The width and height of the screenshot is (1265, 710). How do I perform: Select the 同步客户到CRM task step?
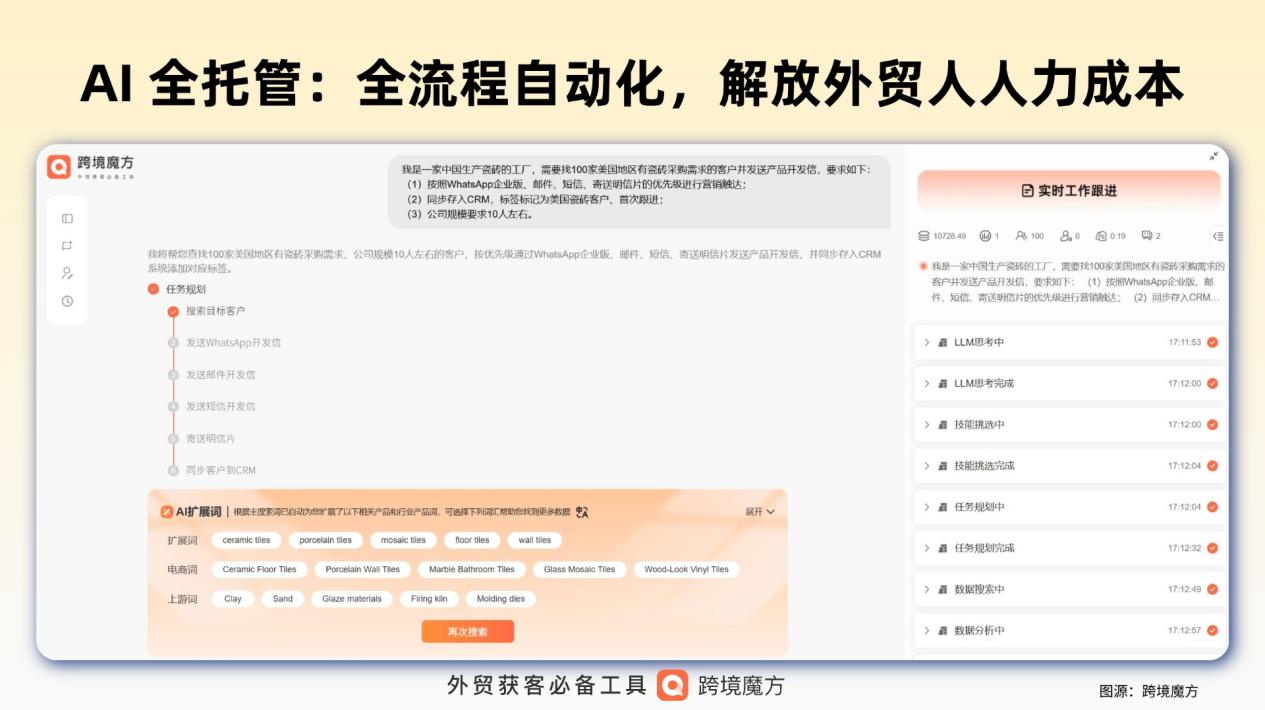pos(220,470)
